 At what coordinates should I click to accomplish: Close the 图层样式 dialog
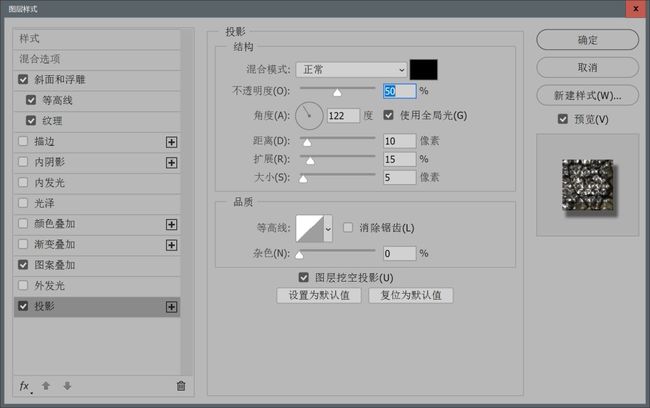[636, 9]
